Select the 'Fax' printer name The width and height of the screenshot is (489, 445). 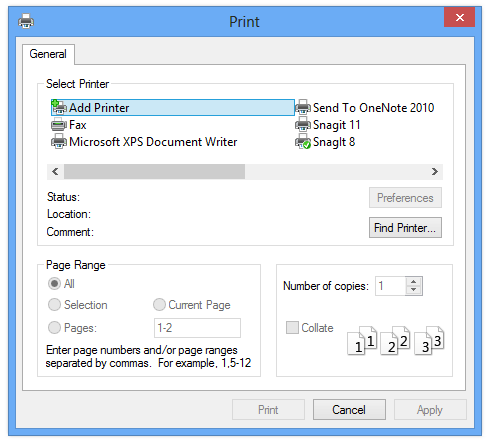click(78, 125)
